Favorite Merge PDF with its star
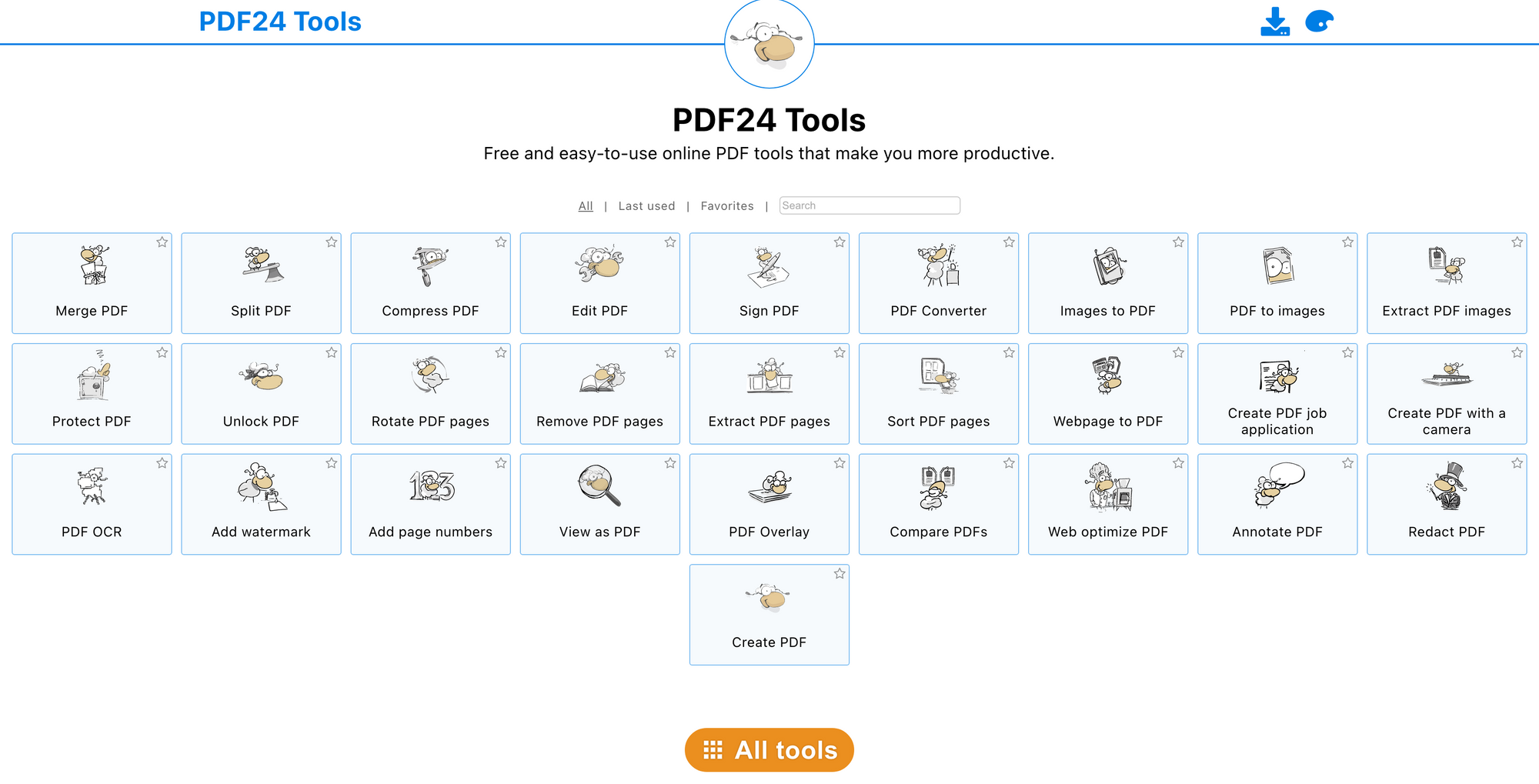The height and width of the screenshot is (784, 1539). 162,242
